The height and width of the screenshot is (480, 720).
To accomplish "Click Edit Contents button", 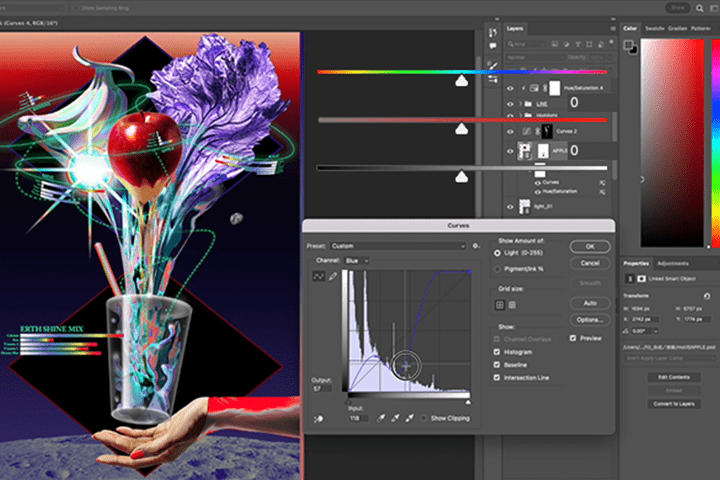I will coord(674,377).
